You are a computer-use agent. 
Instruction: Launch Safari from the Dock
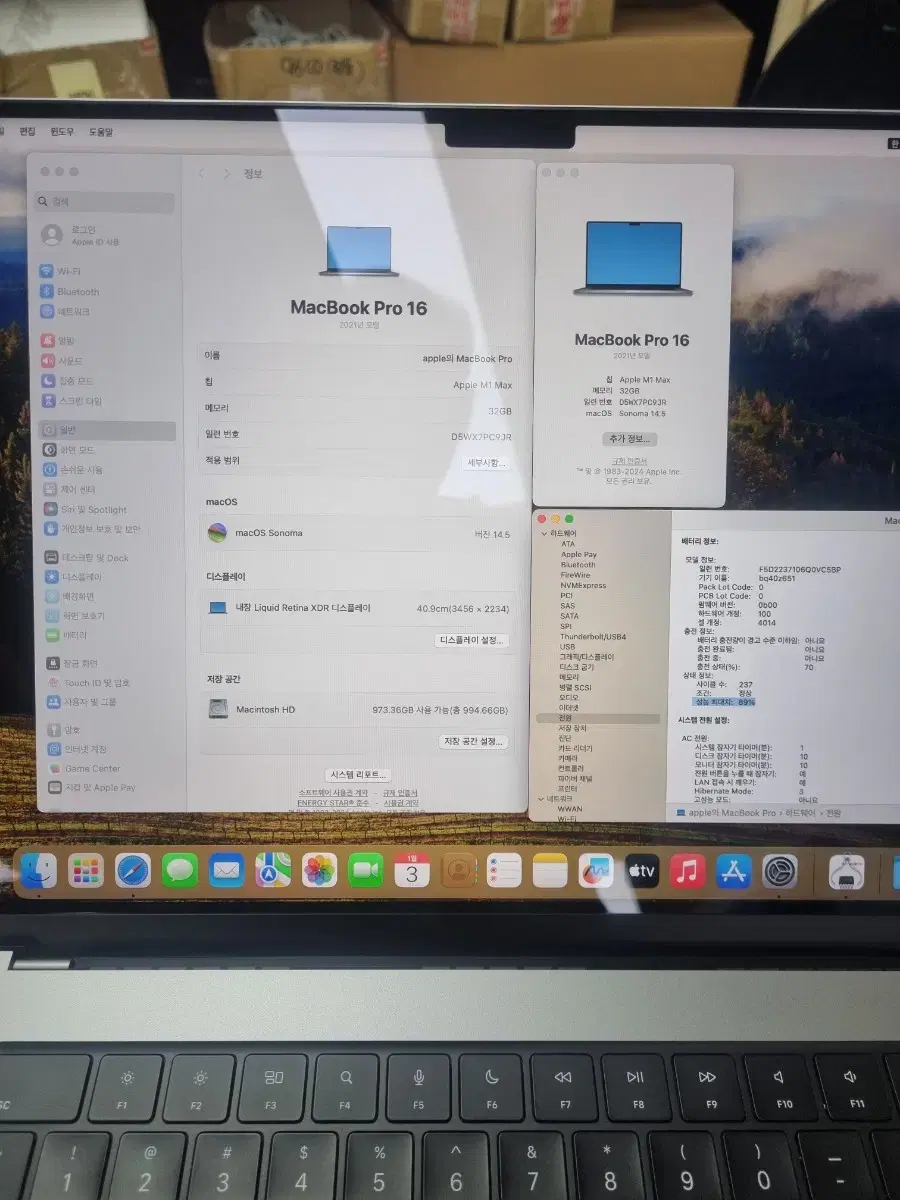point(133,870)
